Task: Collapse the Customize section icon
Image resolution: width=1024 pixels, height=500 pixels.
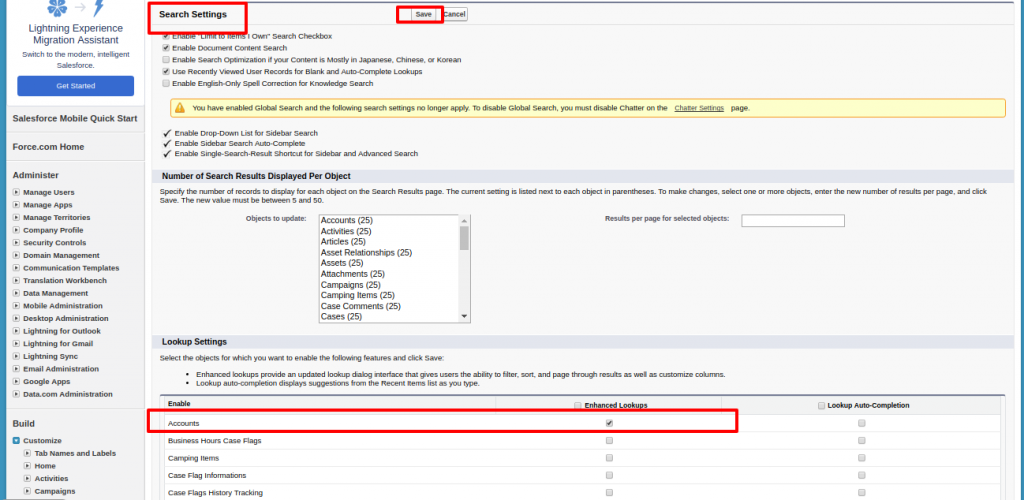Action: pos(16,441)
